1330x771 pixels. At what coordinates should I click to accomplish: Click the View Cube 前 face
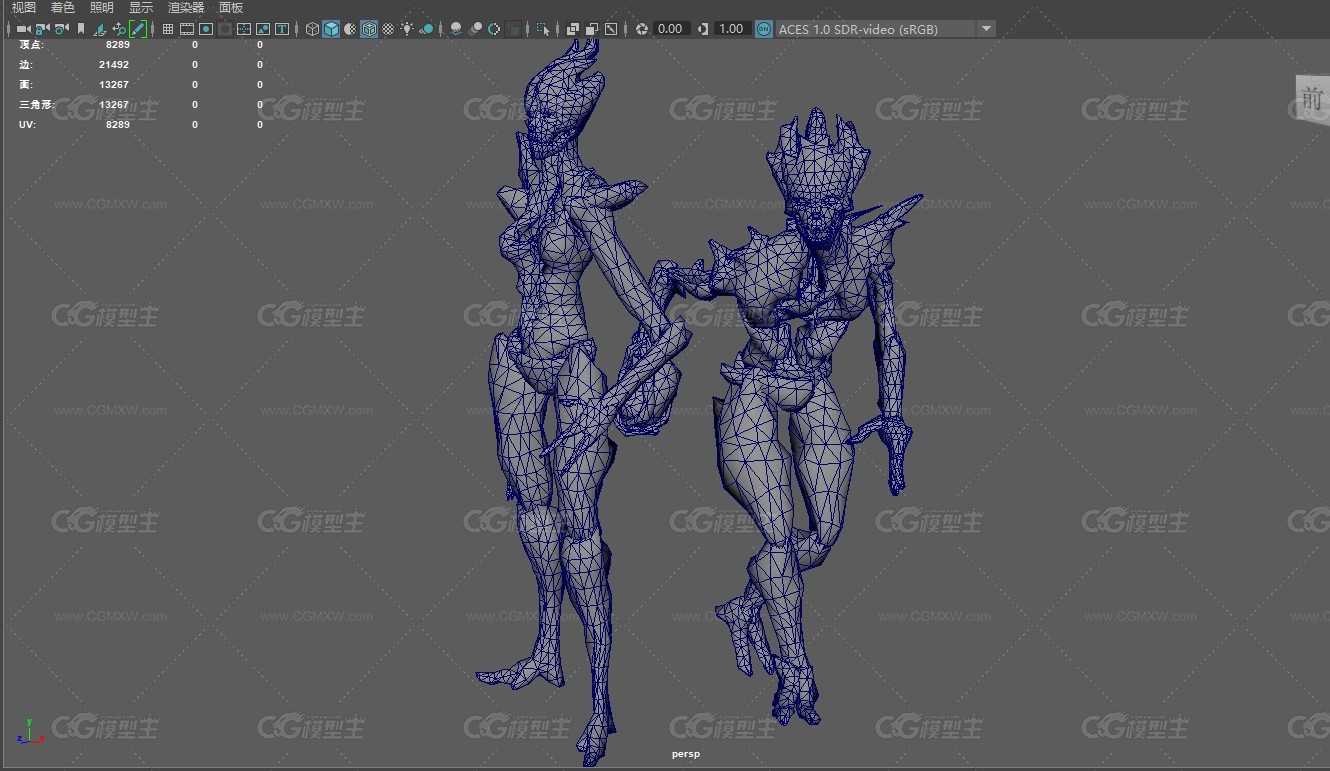tap(1312, 98)
